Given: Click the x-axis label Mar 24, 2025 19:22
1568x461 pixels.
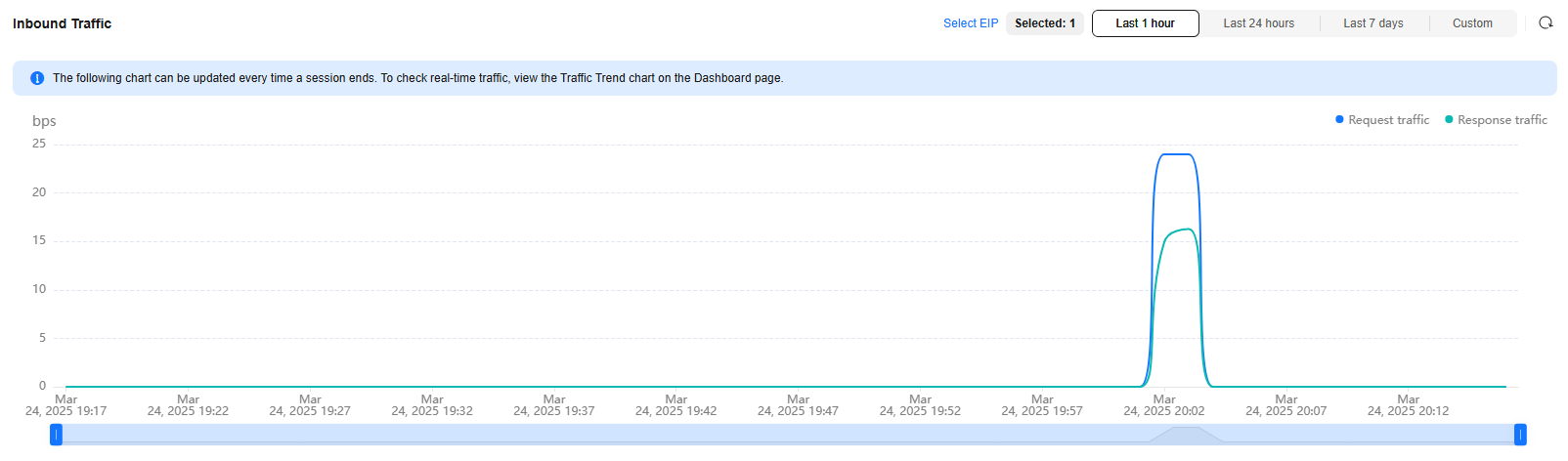Looking at the screenshot, I should (188, 405).
